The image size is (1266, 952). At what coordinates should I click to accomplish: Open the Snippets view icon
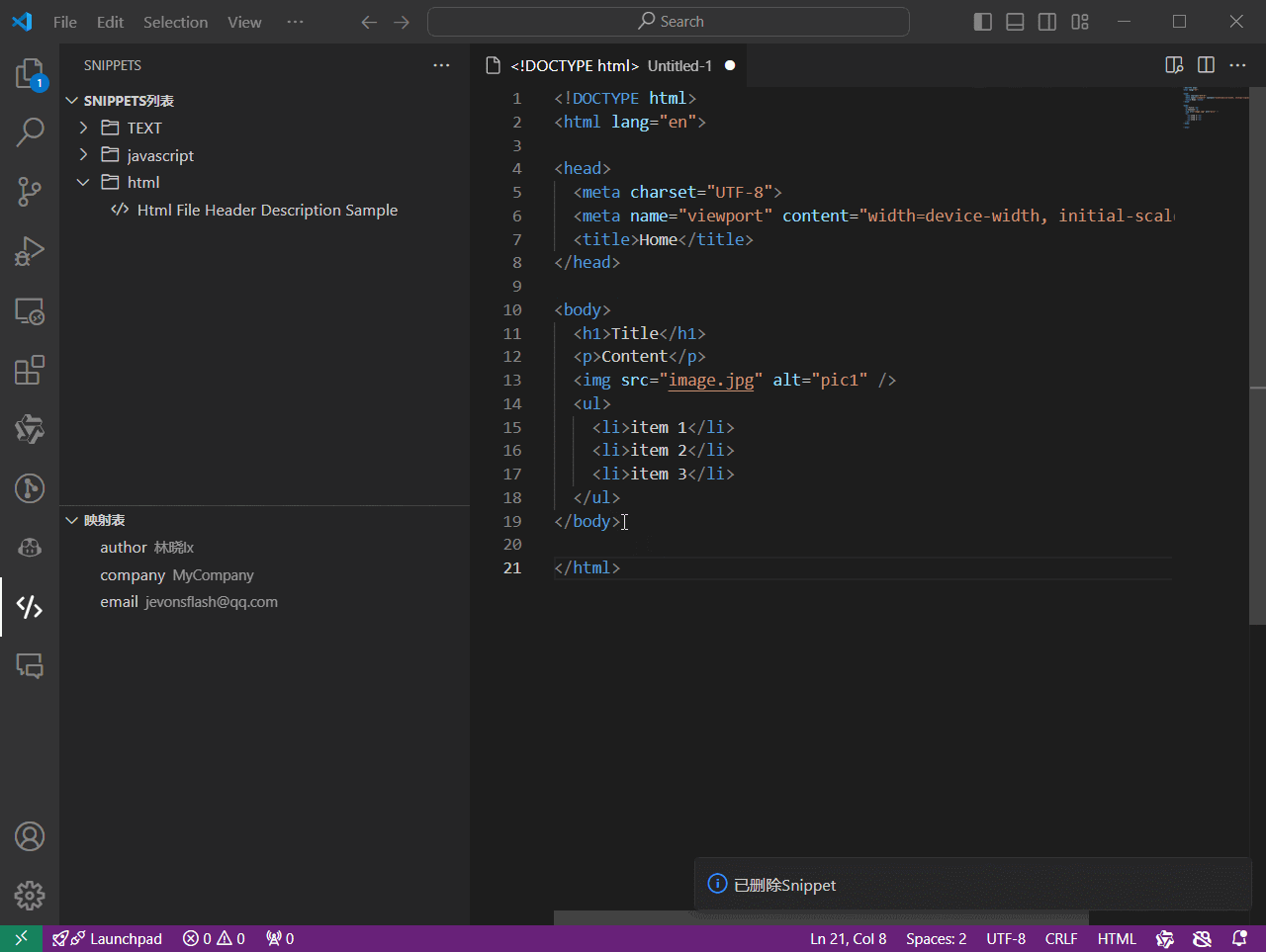tap(30, 607)
